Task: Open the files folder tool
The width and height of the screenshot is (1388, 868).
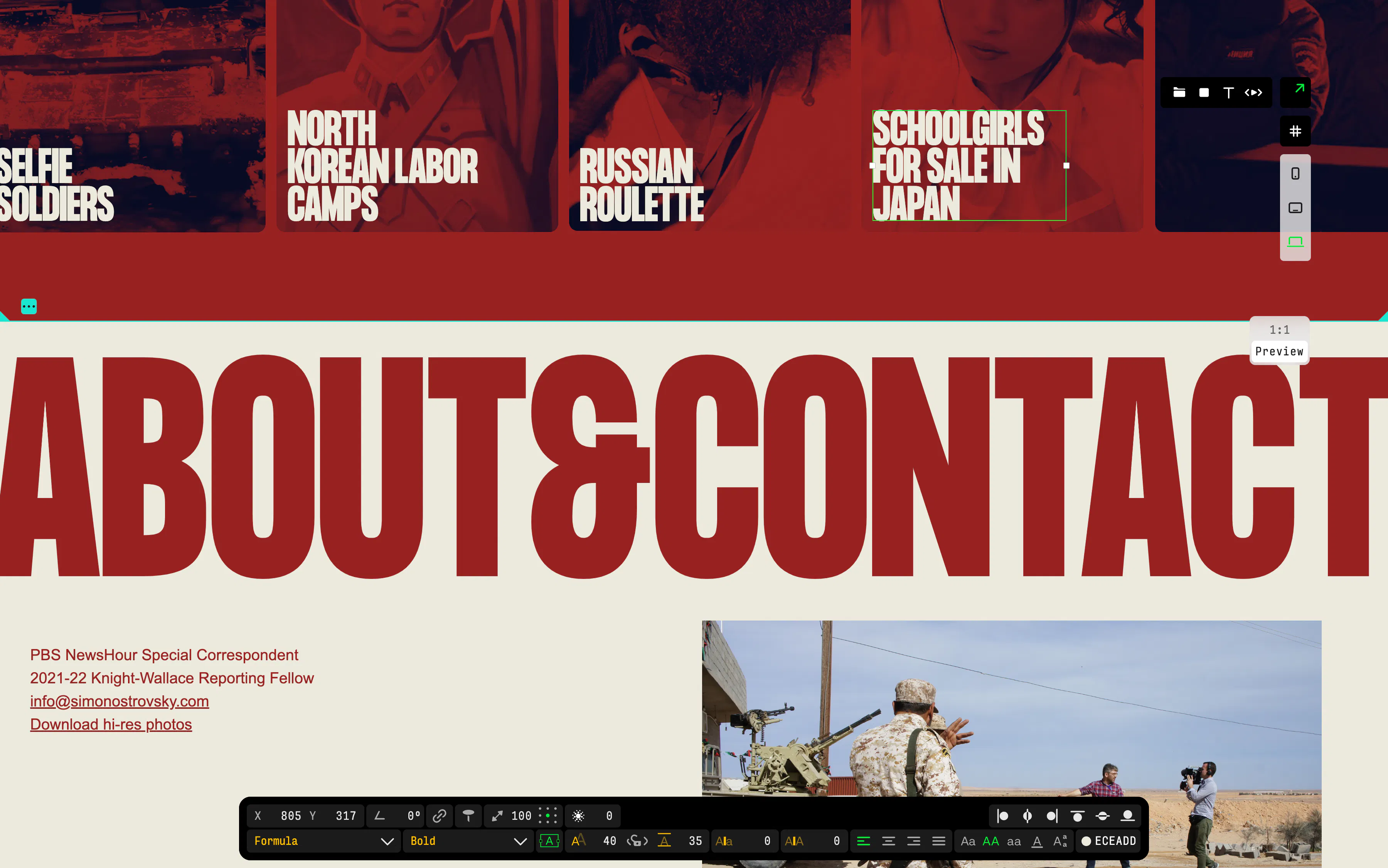Action: (1179, 93)
